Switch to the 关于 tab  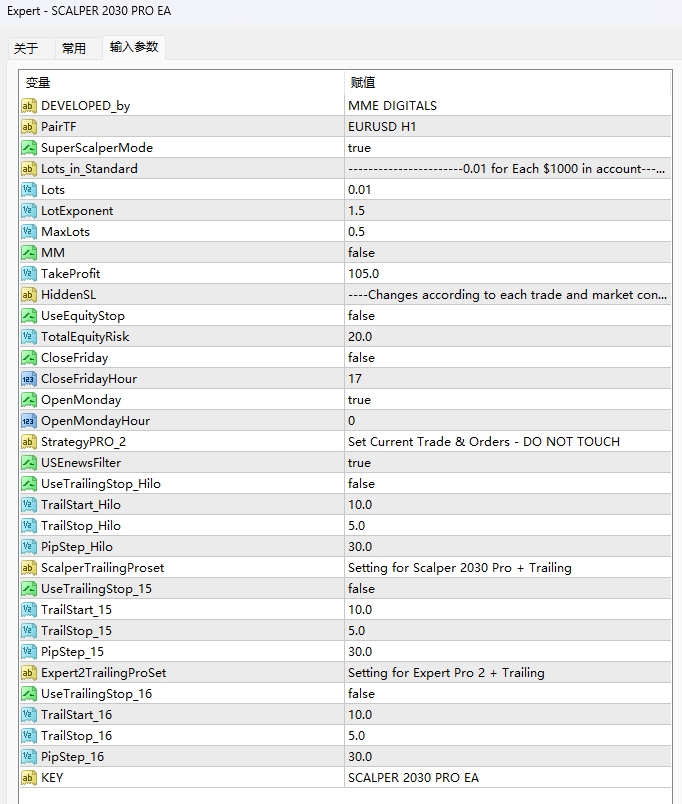[x=26, y=48]
